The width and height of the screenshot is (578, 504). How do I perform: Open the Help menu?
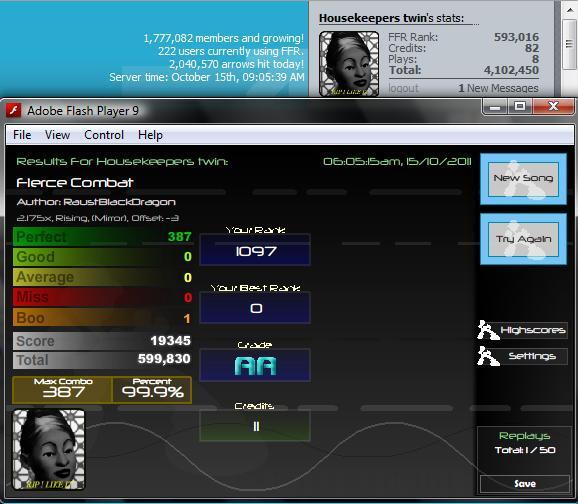pos(150,135)
